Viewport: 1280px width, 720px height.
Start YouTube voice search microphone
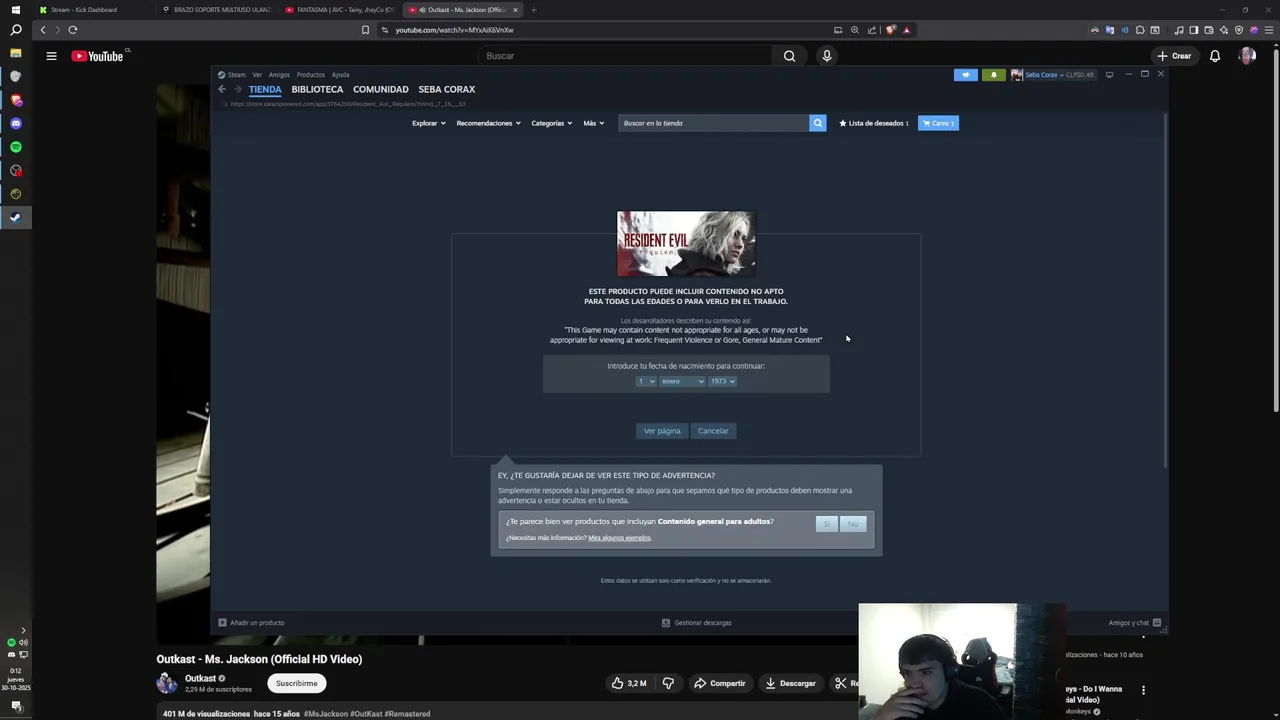826,56
